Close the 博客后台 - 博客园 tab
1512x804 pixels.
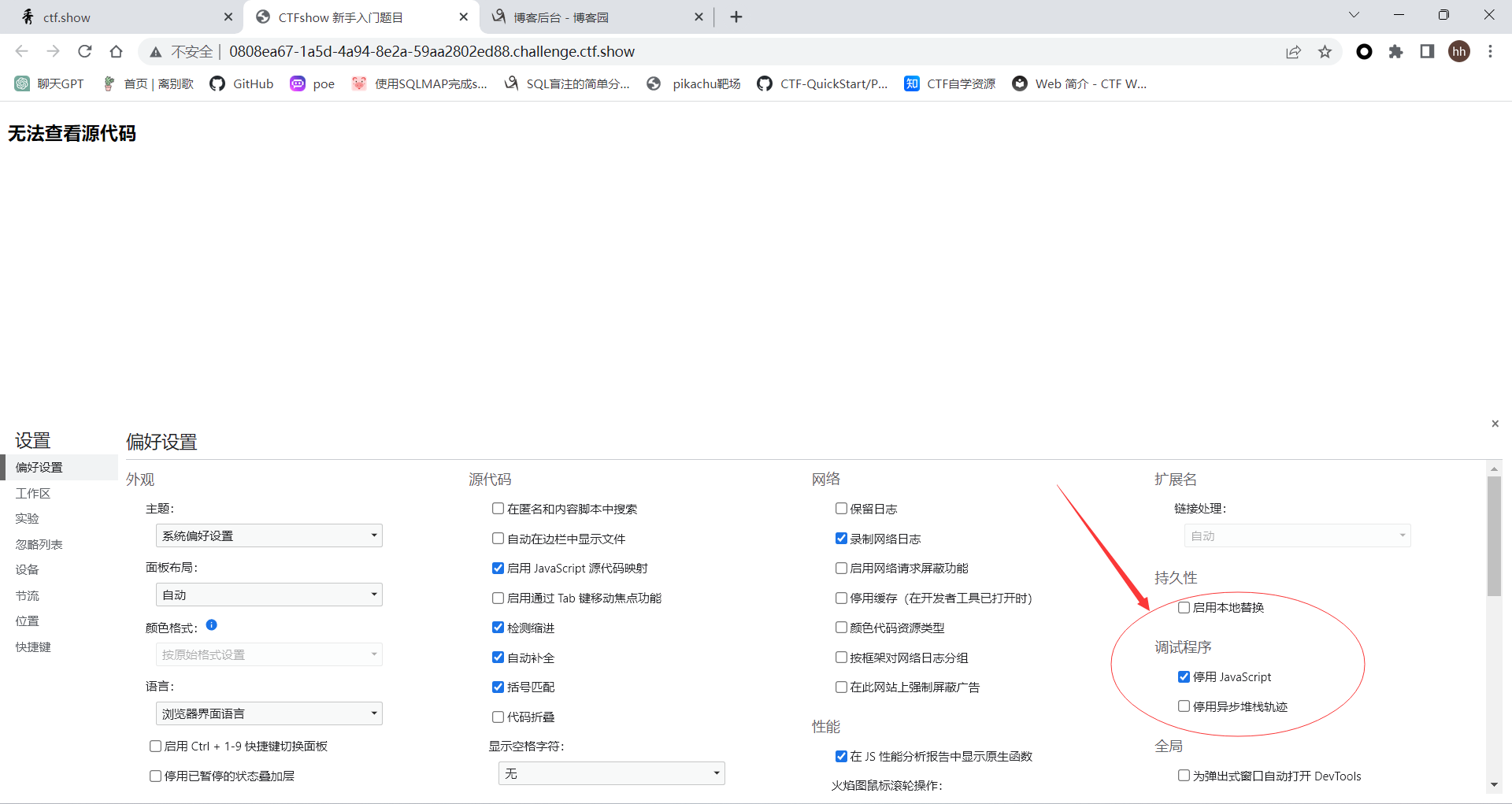pos(699,17)
